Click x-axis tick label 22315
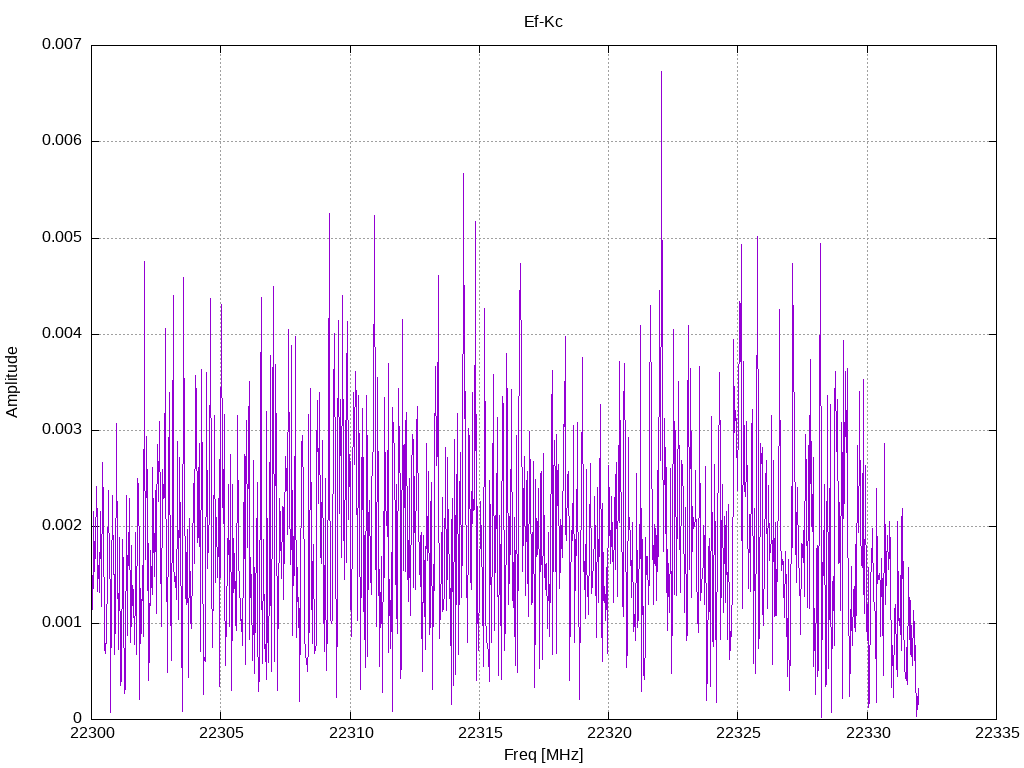Screen dimensions: 1024x768 coord(479,733)
